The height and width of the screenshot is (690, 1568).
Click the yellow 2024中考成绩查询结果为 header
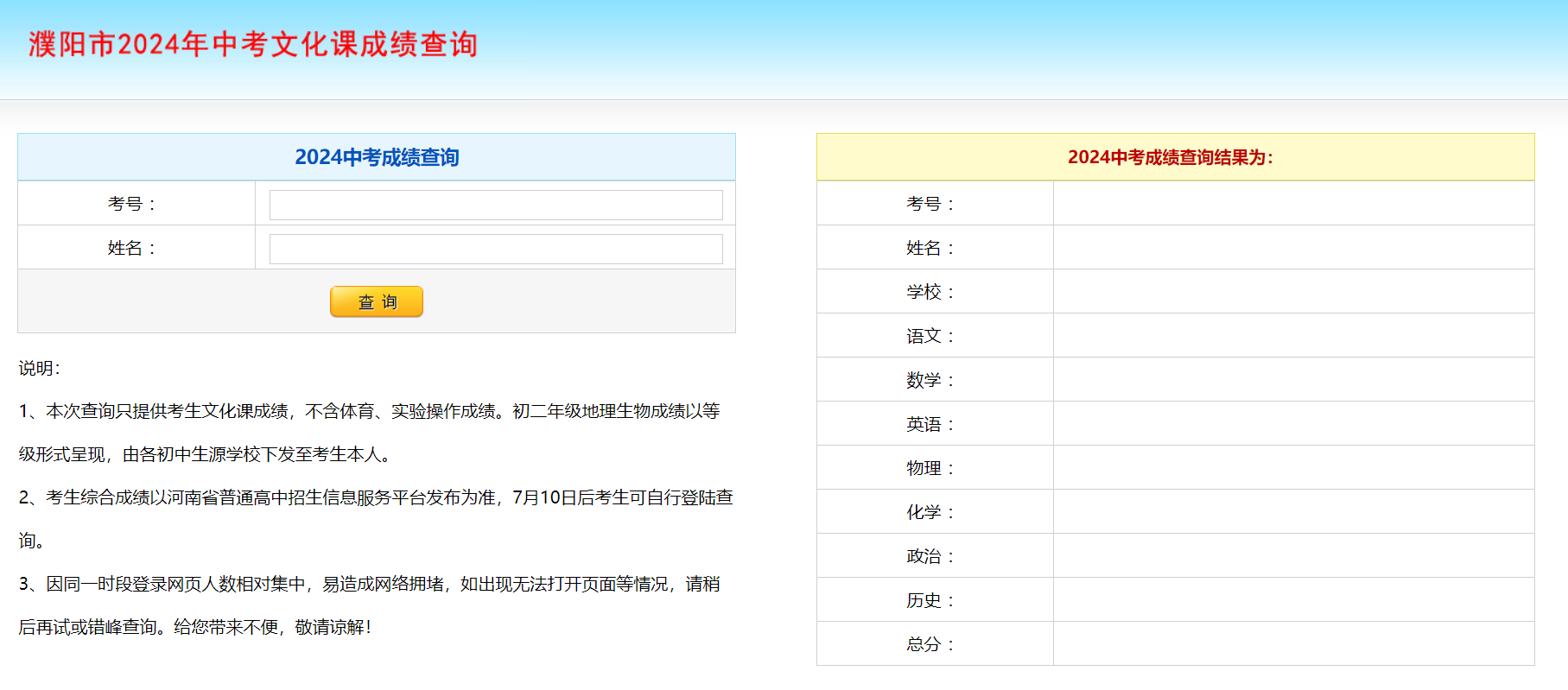pyautogui.click(x=1170, y=157)
